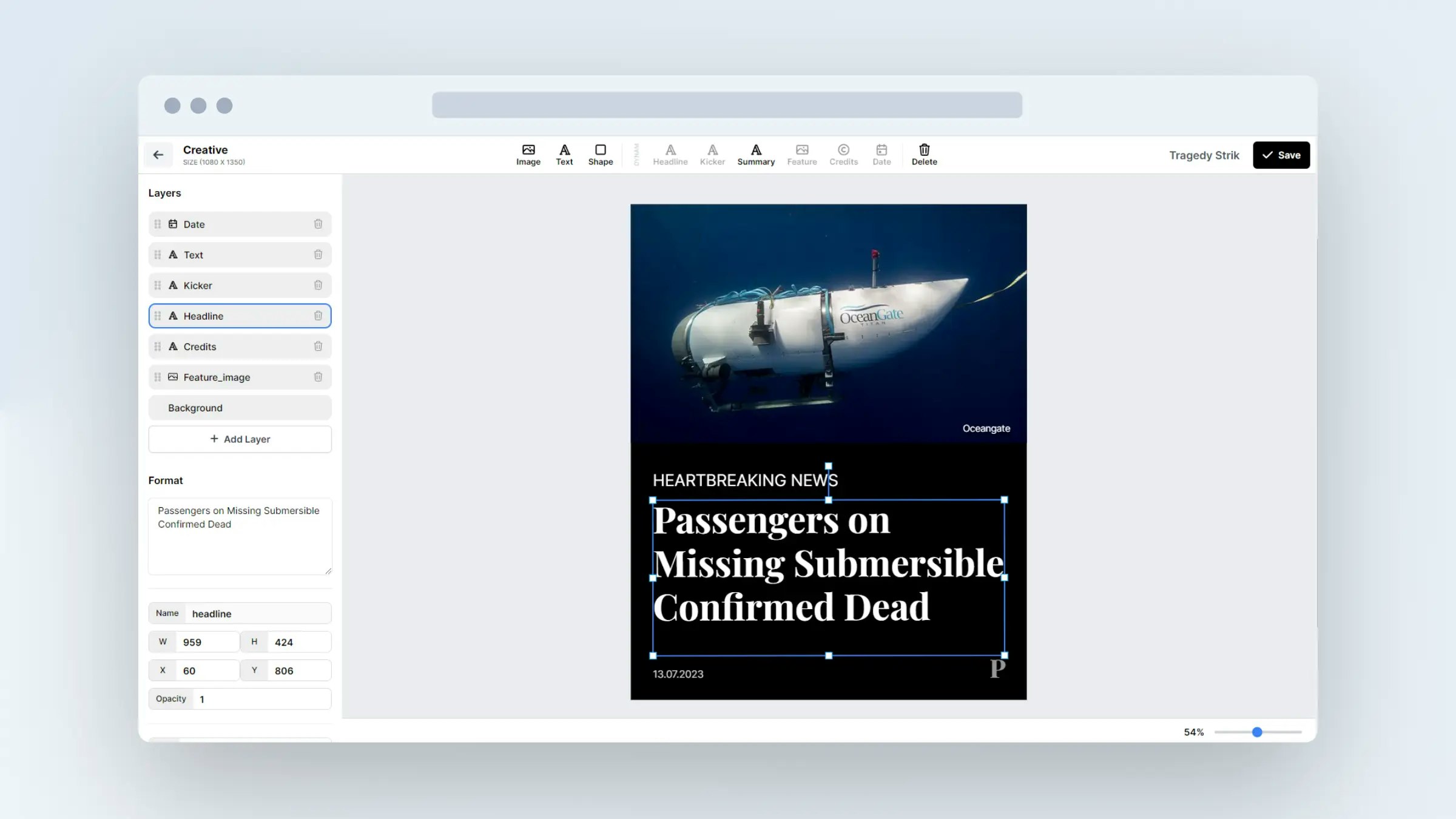Screen dimensions: 1456x819
Task: Select the Image tool in toolbar
Action: (x=528, y=154)
